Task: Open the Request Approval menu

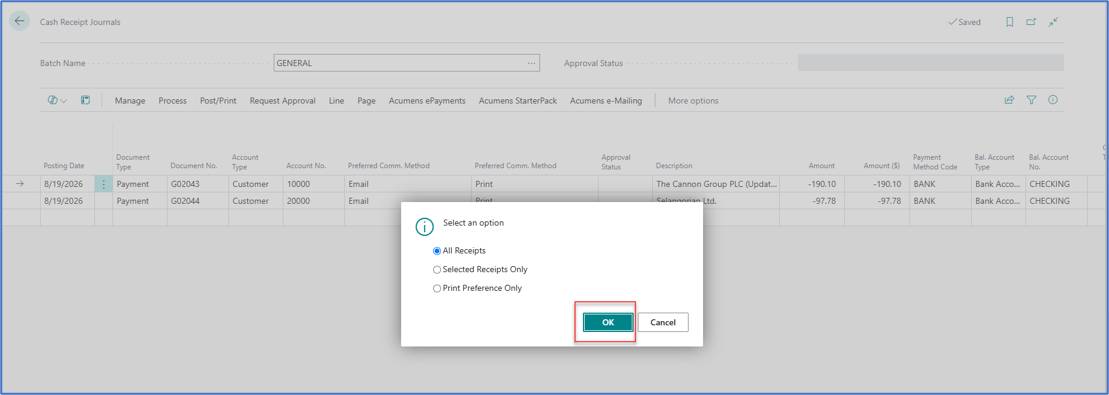Action: (x=283, y=101)
